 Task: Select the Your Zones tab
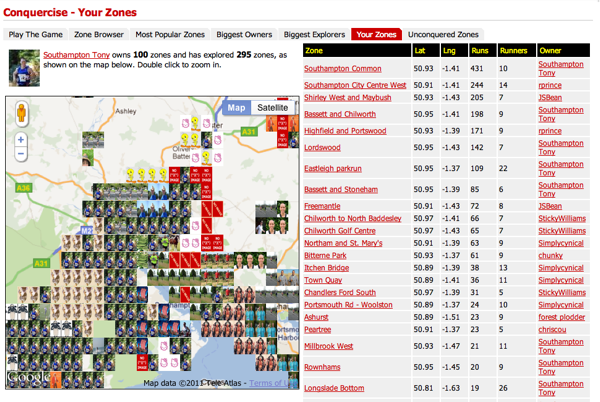tap(377, 34)
